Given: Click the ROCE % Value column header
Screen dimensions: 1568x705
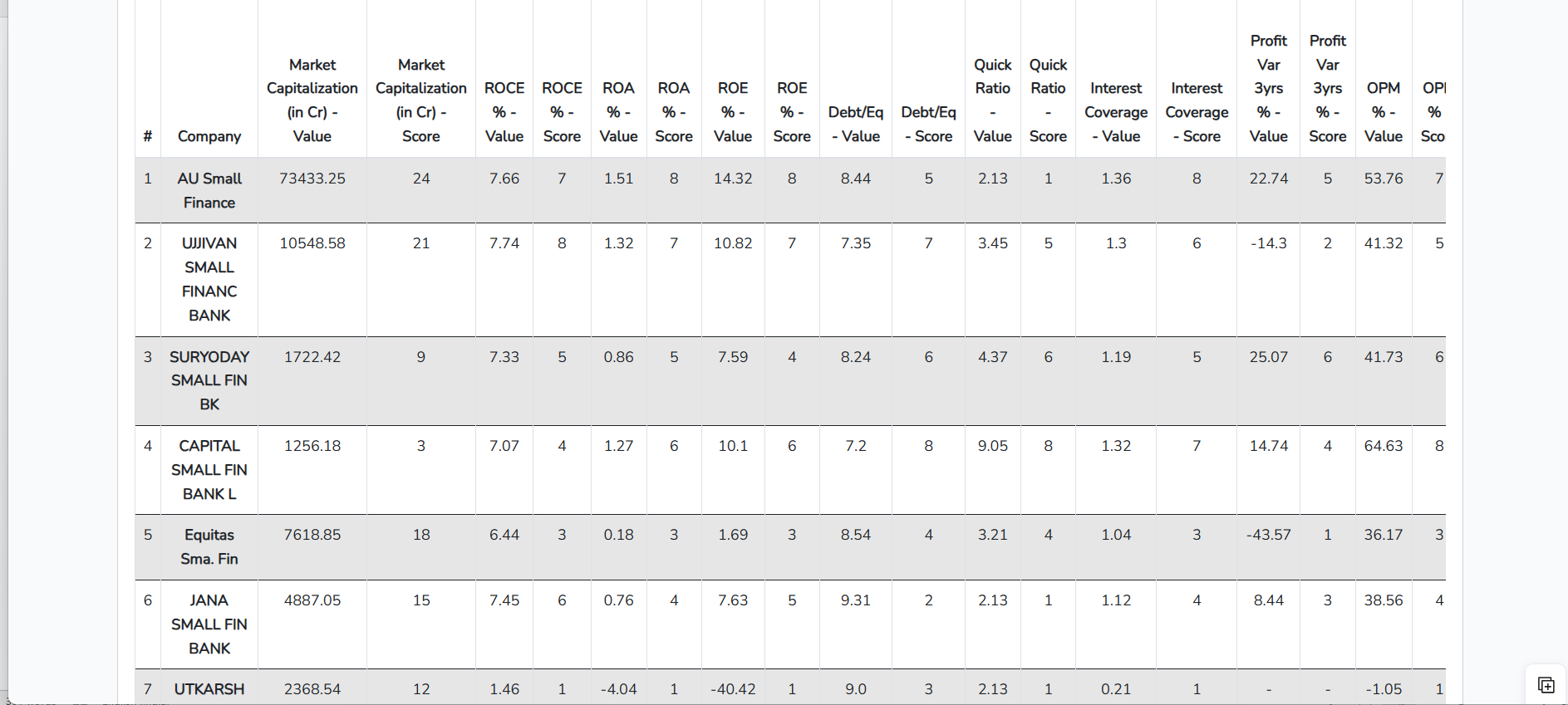Looking at the screenshot, I should tap(504, 112).
